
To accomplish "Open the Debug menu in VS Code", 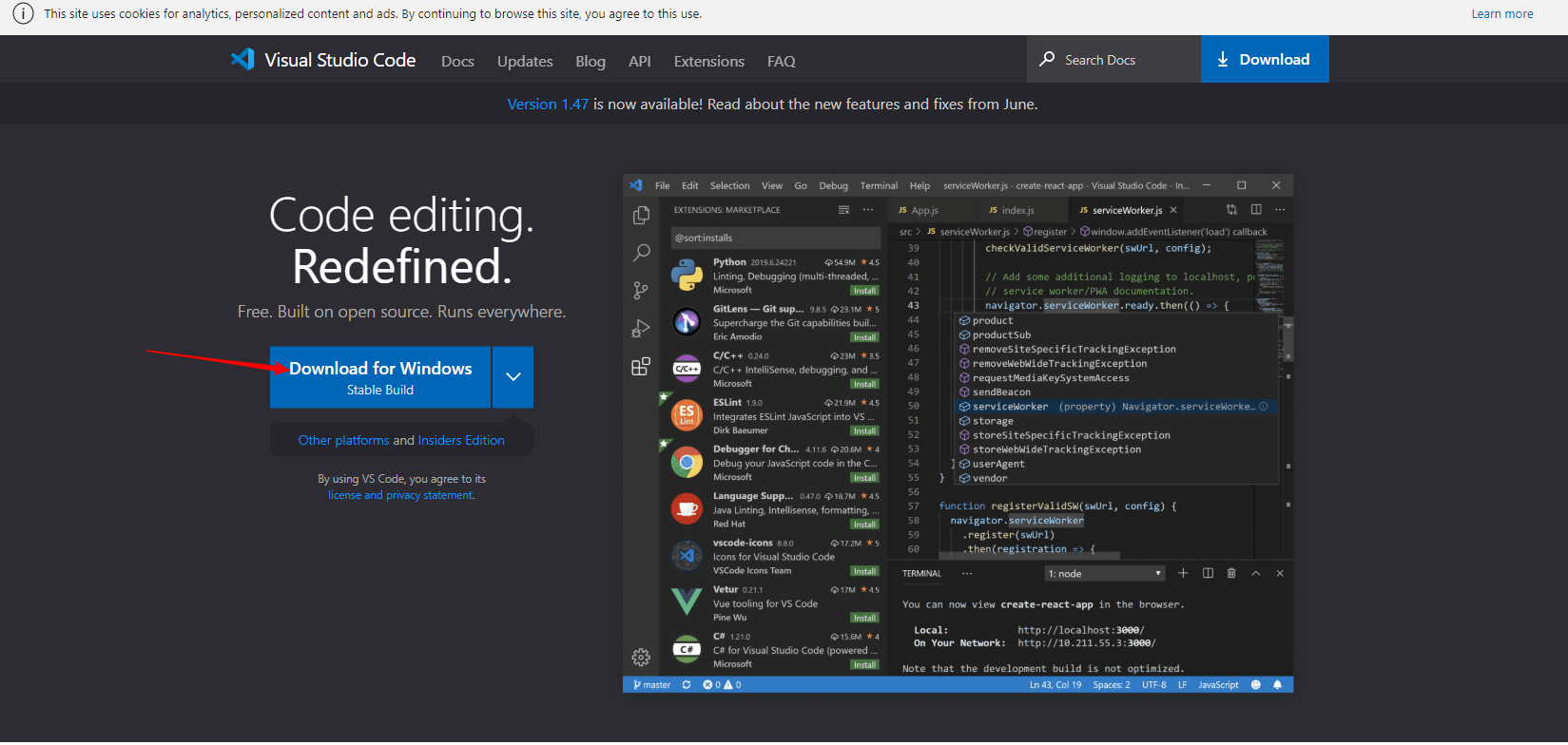I will pos(833,186).
